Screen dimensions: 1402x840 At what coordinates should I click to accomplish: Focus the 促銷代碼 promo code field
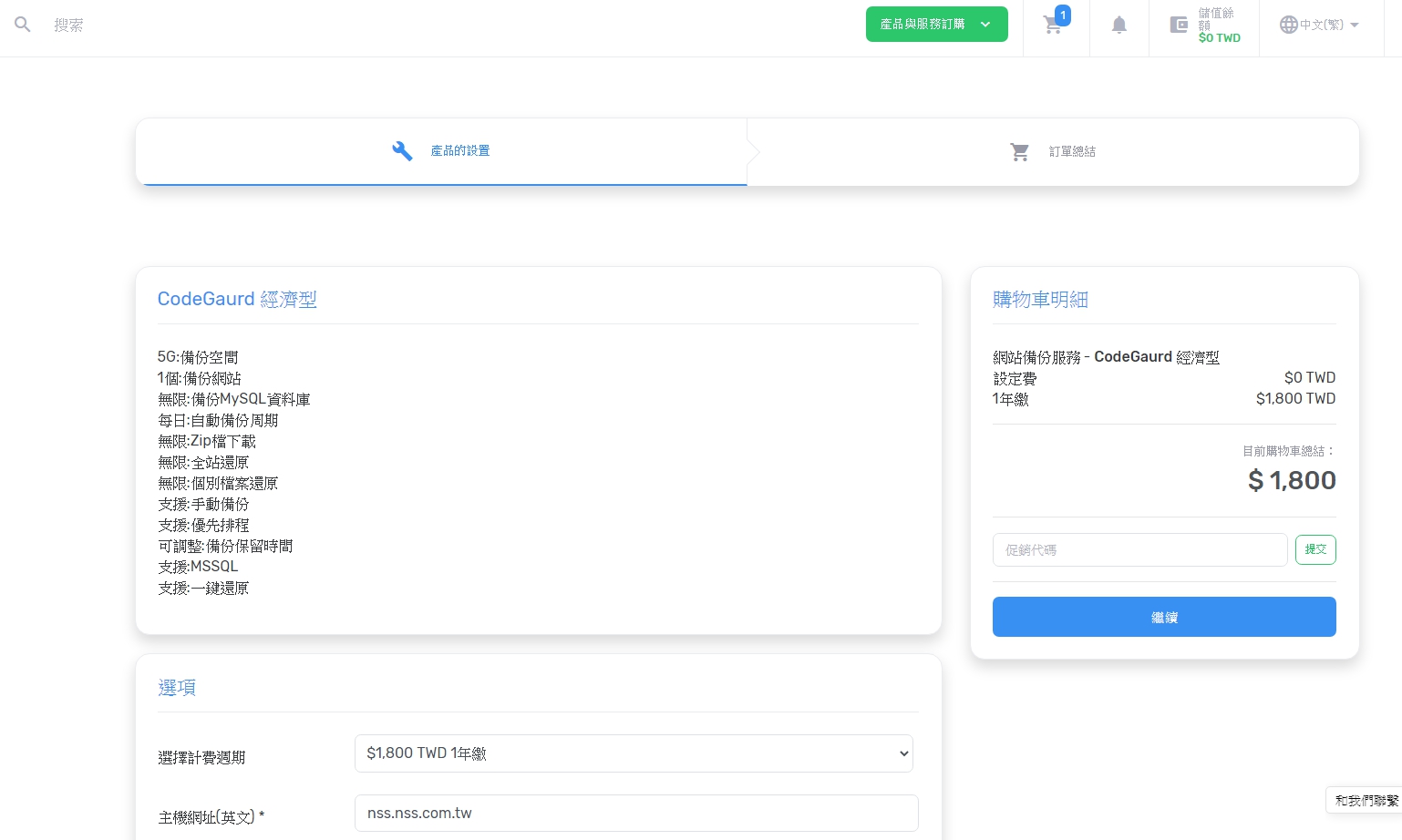click(1139, 550)
